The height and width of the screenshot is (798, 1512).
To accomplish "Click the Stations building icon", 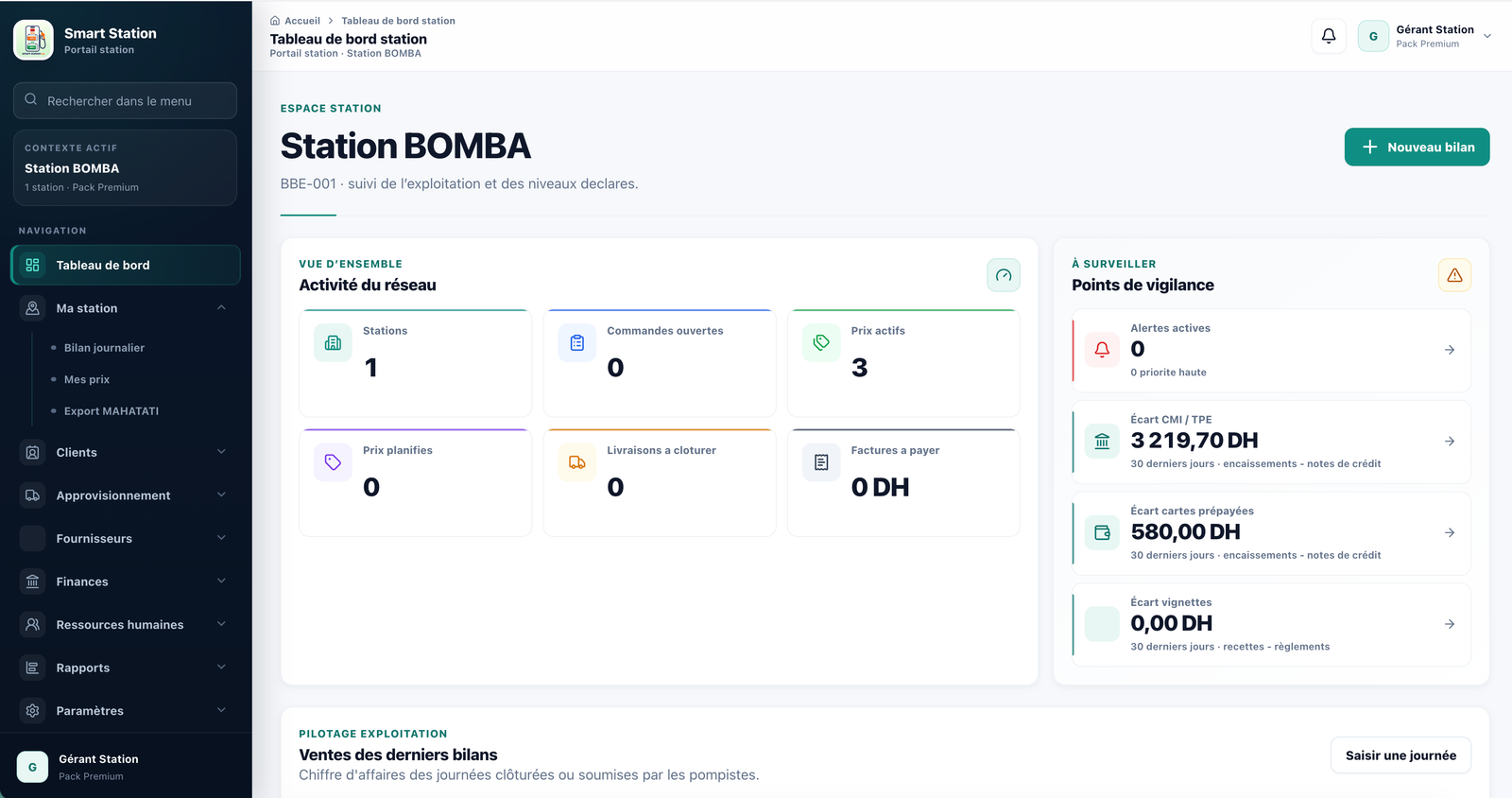I will pyautogui.click(x=333, y=343).
